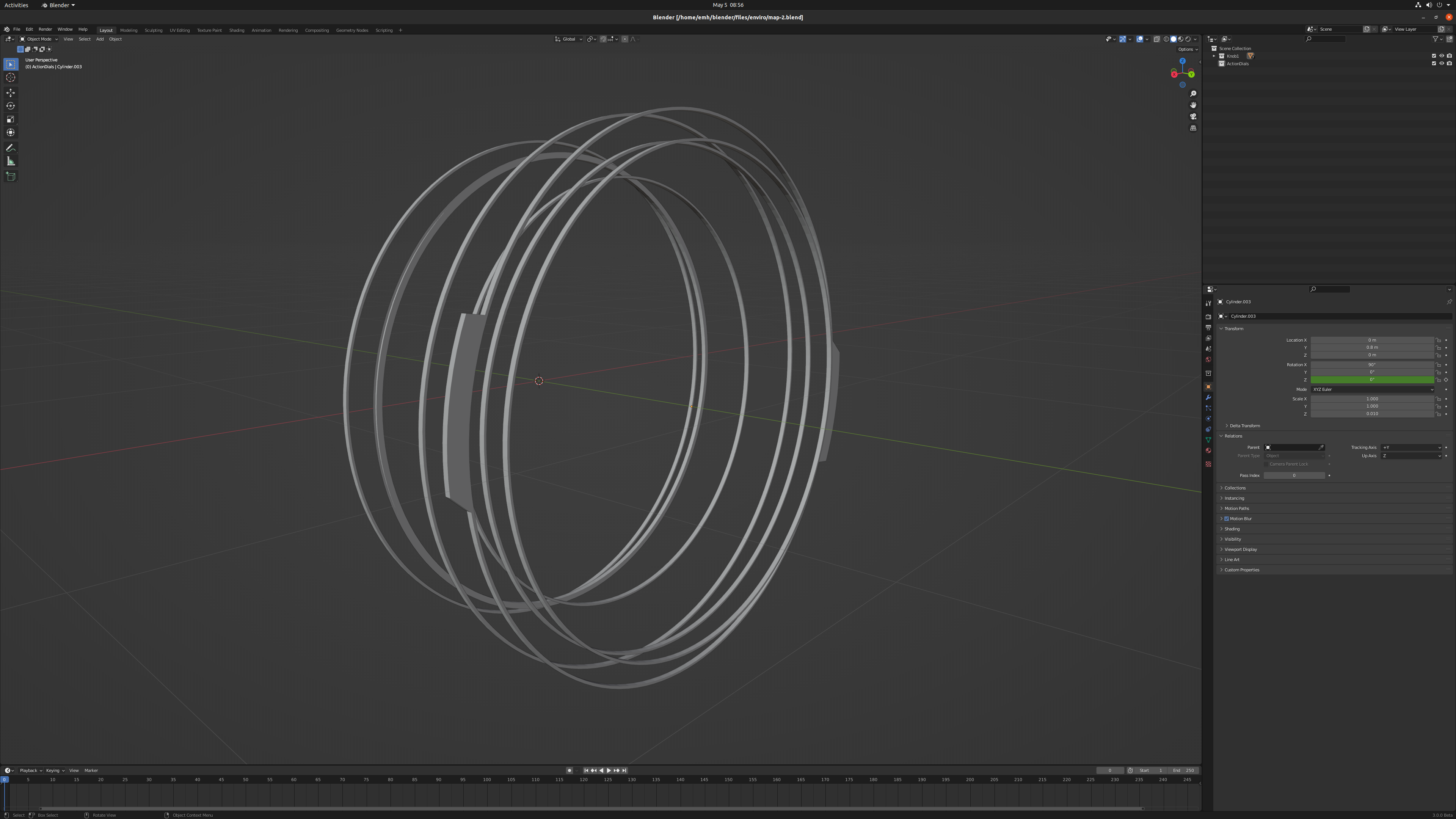Select the Cursor tool in the viewport toolbar
Screen dimensions: 1456x819
pos(11,77)
